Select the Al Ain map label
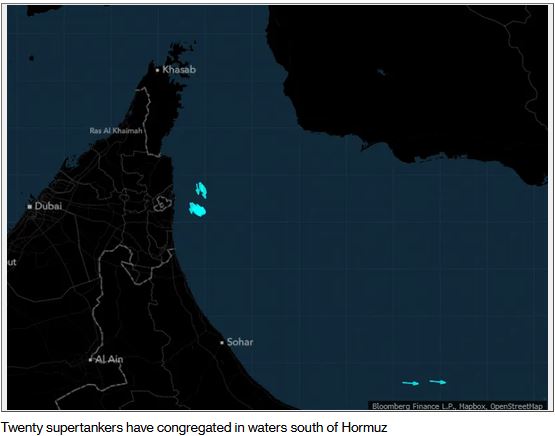The width and height of the screenshot is (555, 436). [x=109, y=360]
